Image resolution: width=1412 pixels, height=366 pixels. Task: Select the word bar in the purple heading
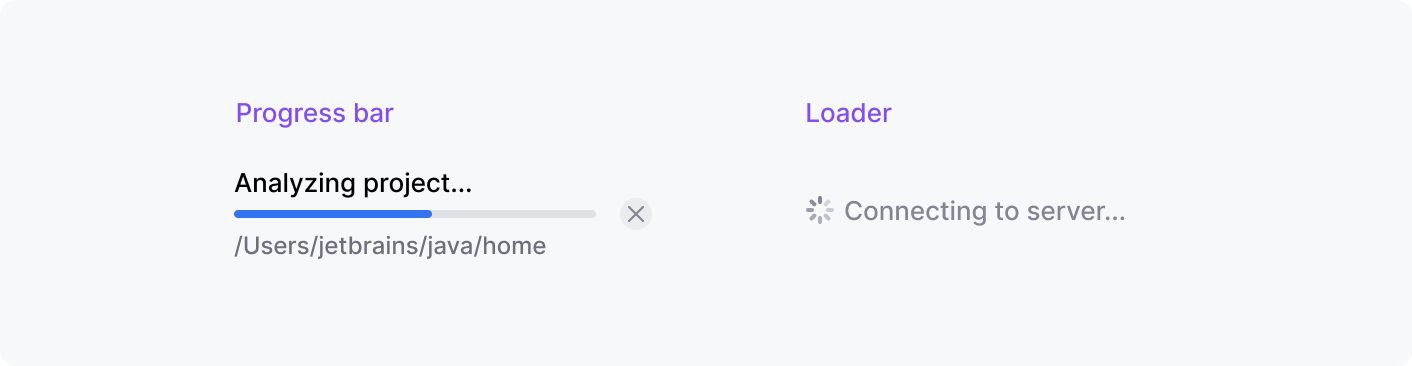pyautogui.click(x=373, y=113)
